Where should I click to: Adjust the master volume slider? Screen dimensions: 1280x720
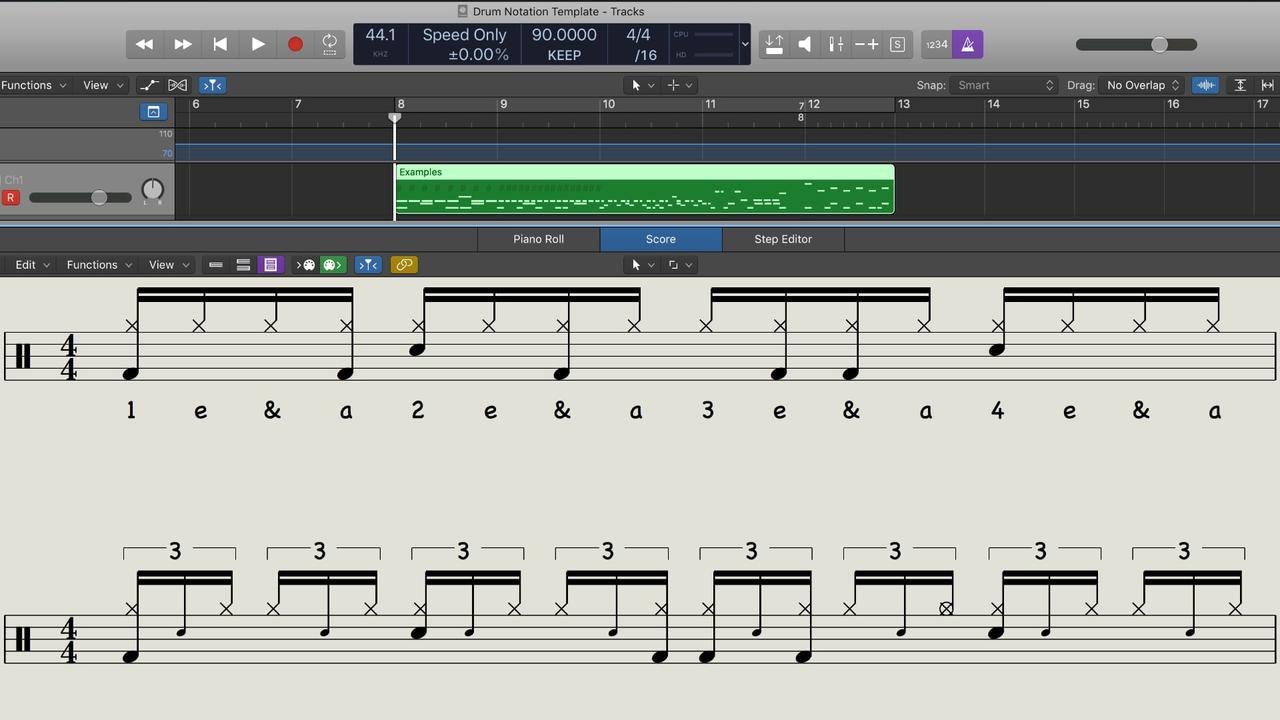[x=1158, y=44]
